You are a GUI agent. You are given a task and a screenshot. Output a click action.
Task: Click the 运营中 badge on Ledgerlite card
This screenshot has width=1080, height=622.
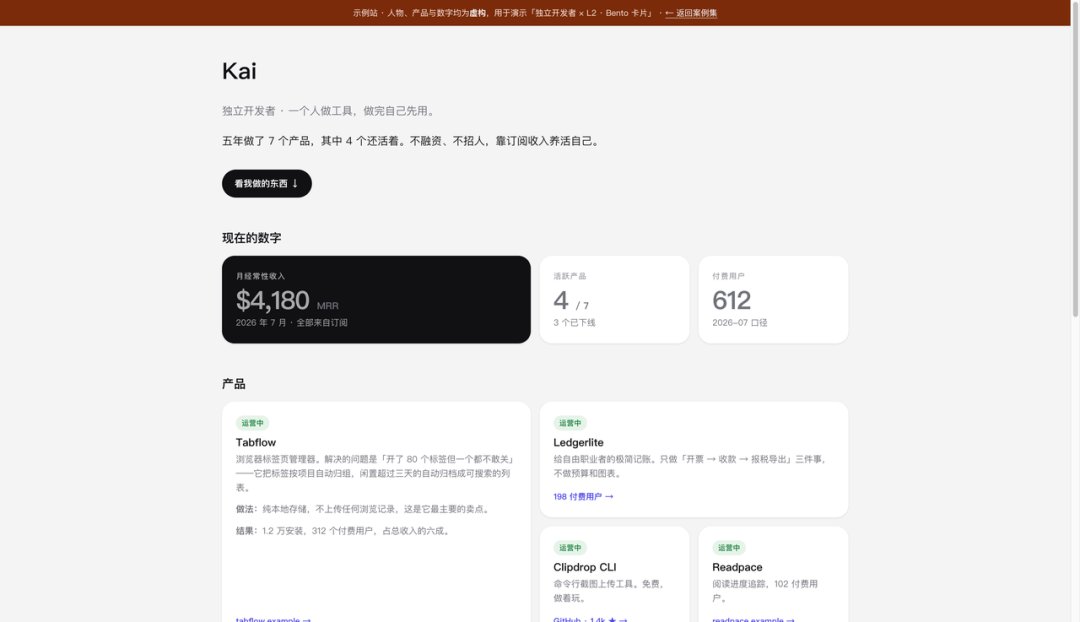[x=570, y=423]
